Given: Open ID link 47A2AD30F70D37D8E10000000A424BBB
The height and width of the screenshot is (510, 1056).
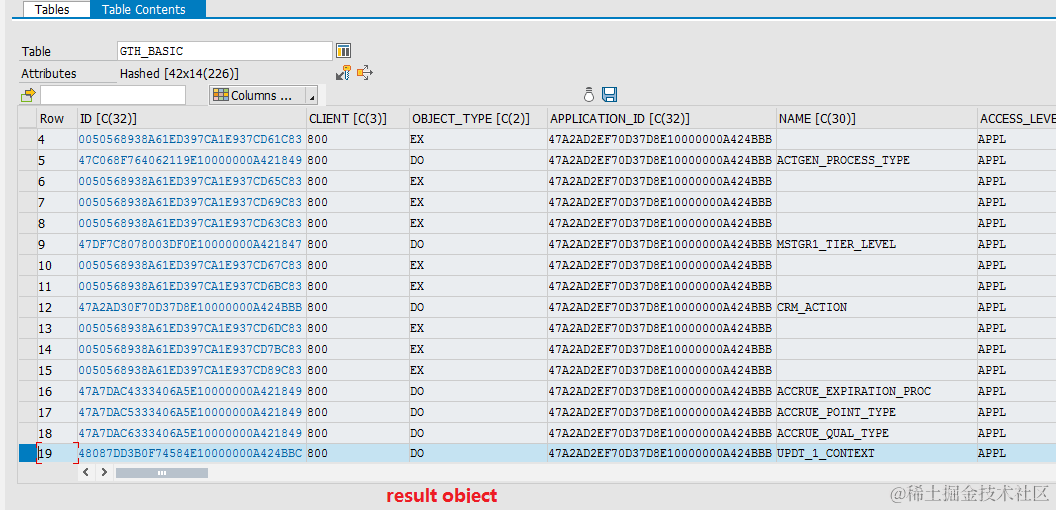Looking at the screenshot, I should pos(191,307).
